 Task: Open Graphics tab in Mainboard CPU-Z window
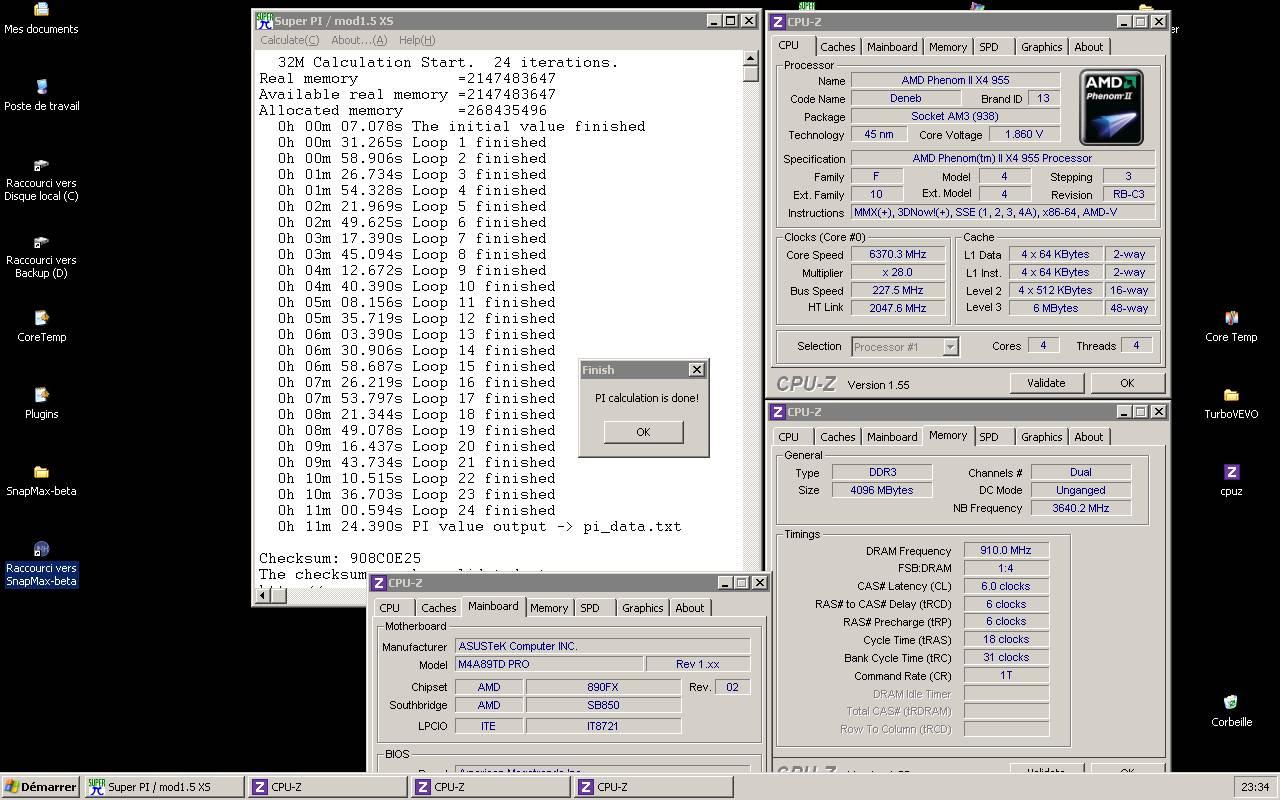click(642, 608)
